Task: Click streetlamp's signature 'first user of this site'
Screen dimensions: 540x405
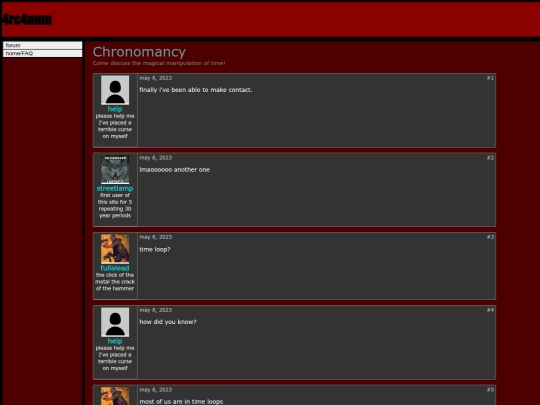Action: click(115, 205)
